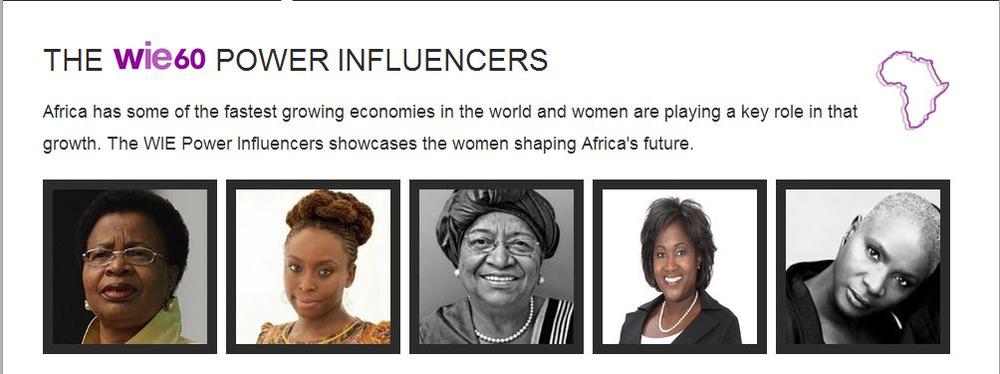Click the pearl necklace in the fourth portrait
The width and height of the screenshot is (1000, 374).
(678, 316)
